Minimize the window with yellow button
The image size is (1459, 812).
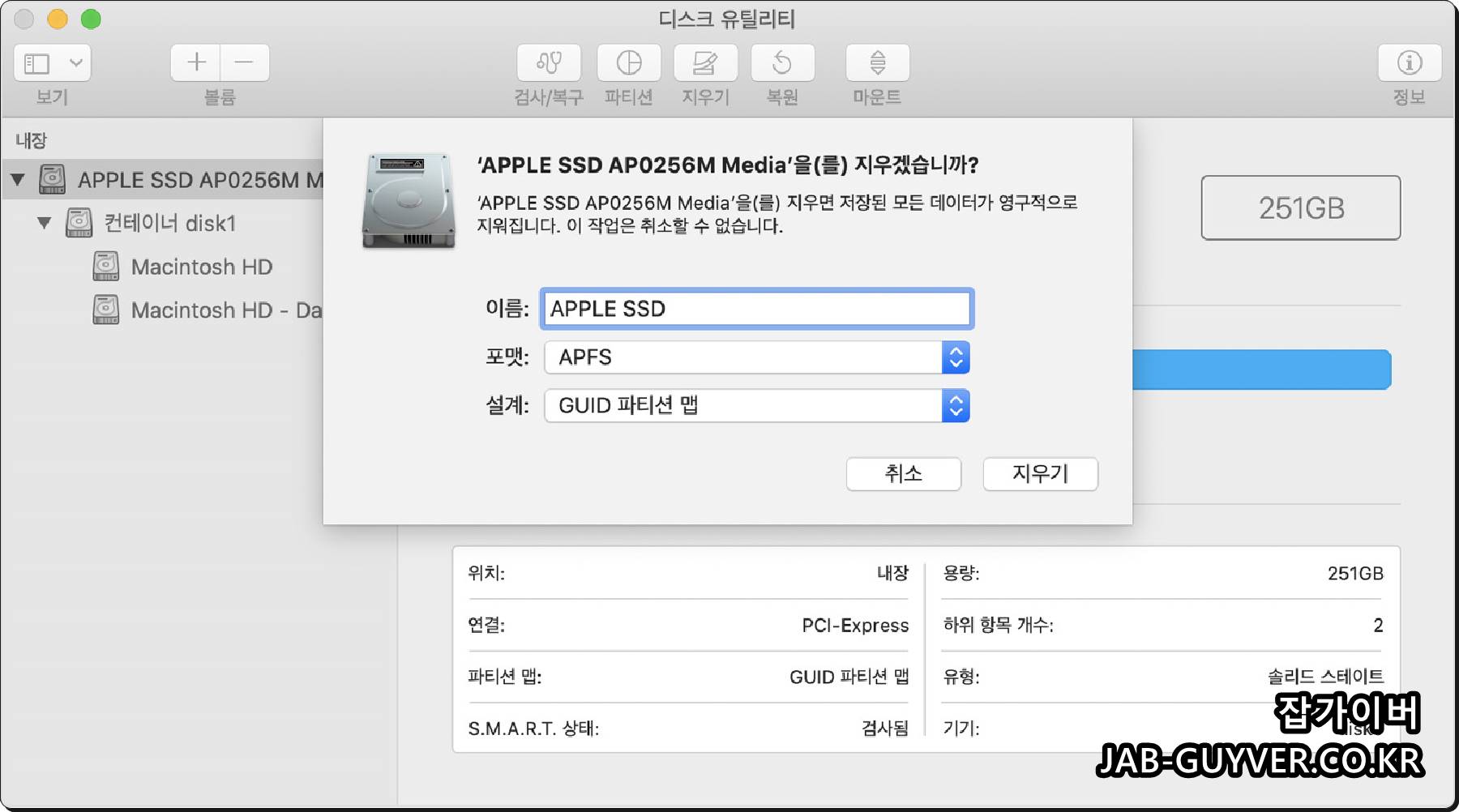point(58,19)
